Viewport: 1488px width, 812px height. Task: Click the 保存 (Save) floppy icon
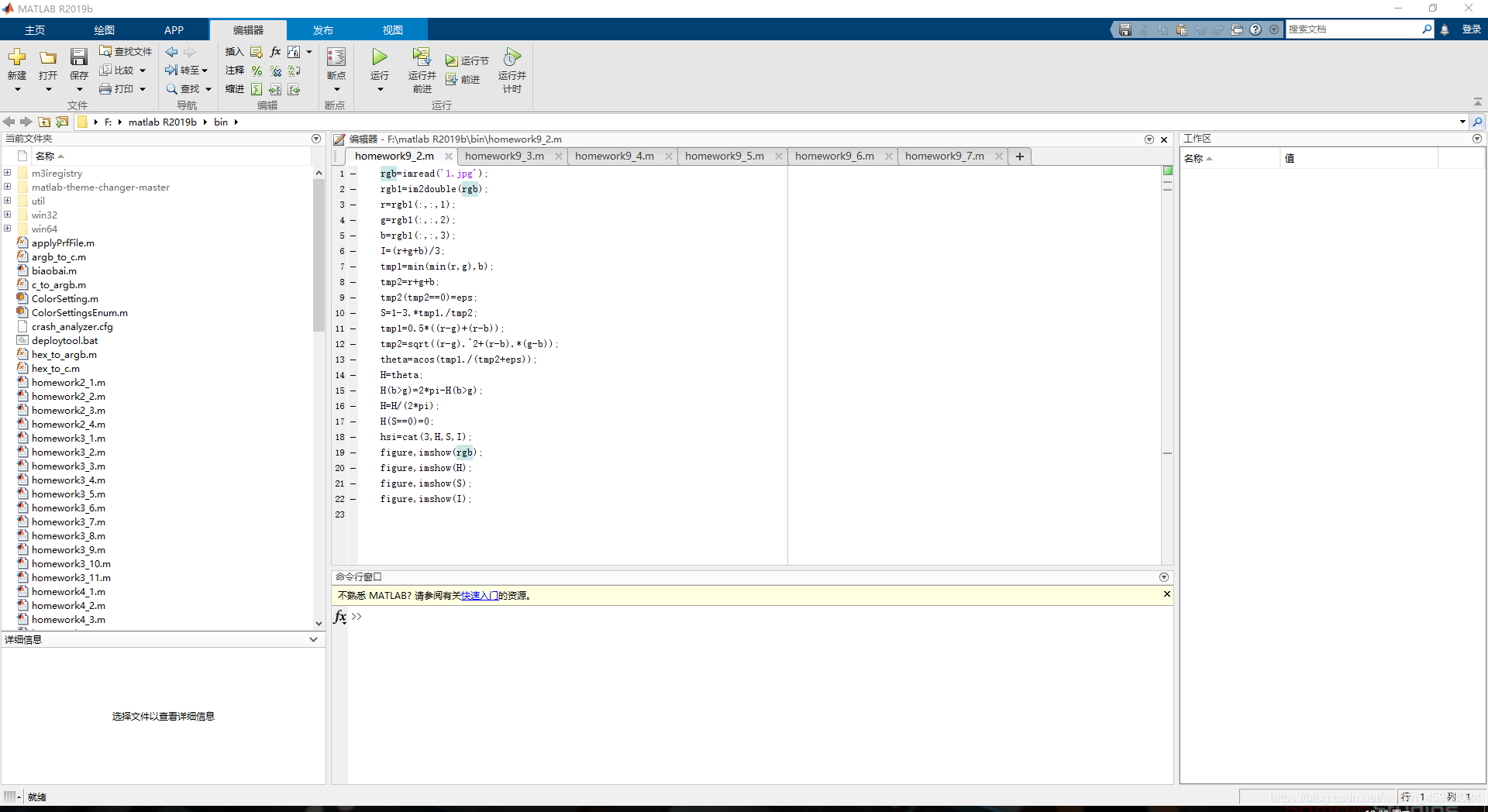[x=78, y=57]
